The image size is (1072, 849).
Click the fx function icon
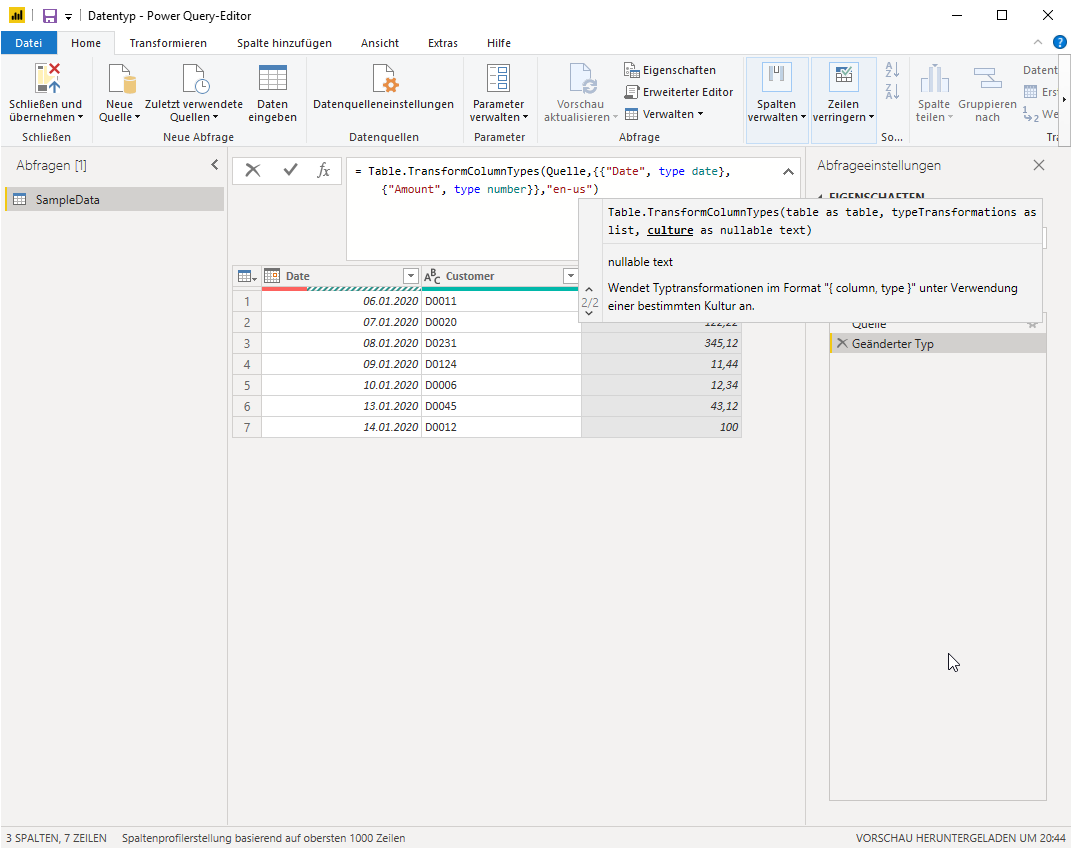(323, 170)
